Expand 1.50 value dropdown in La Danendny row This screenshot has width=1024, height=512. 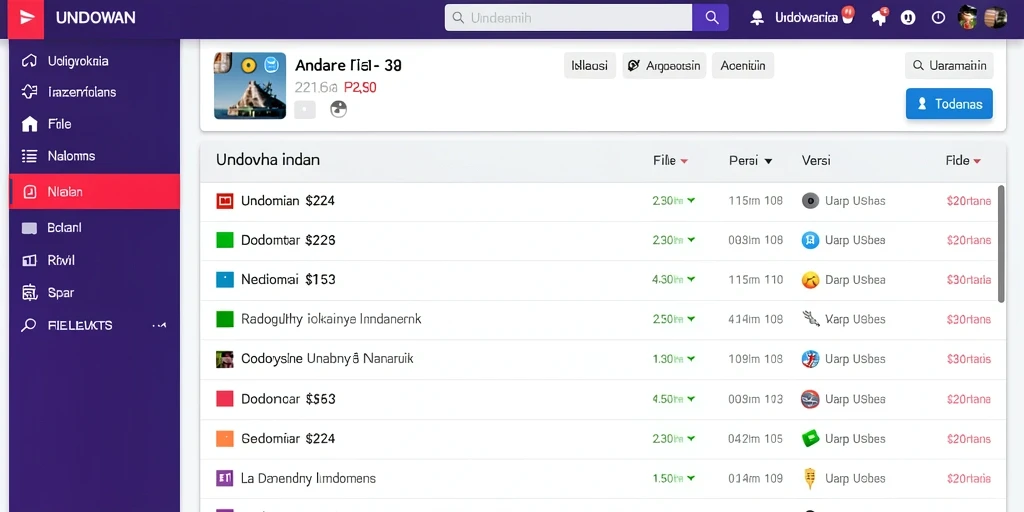click(691, 478)
